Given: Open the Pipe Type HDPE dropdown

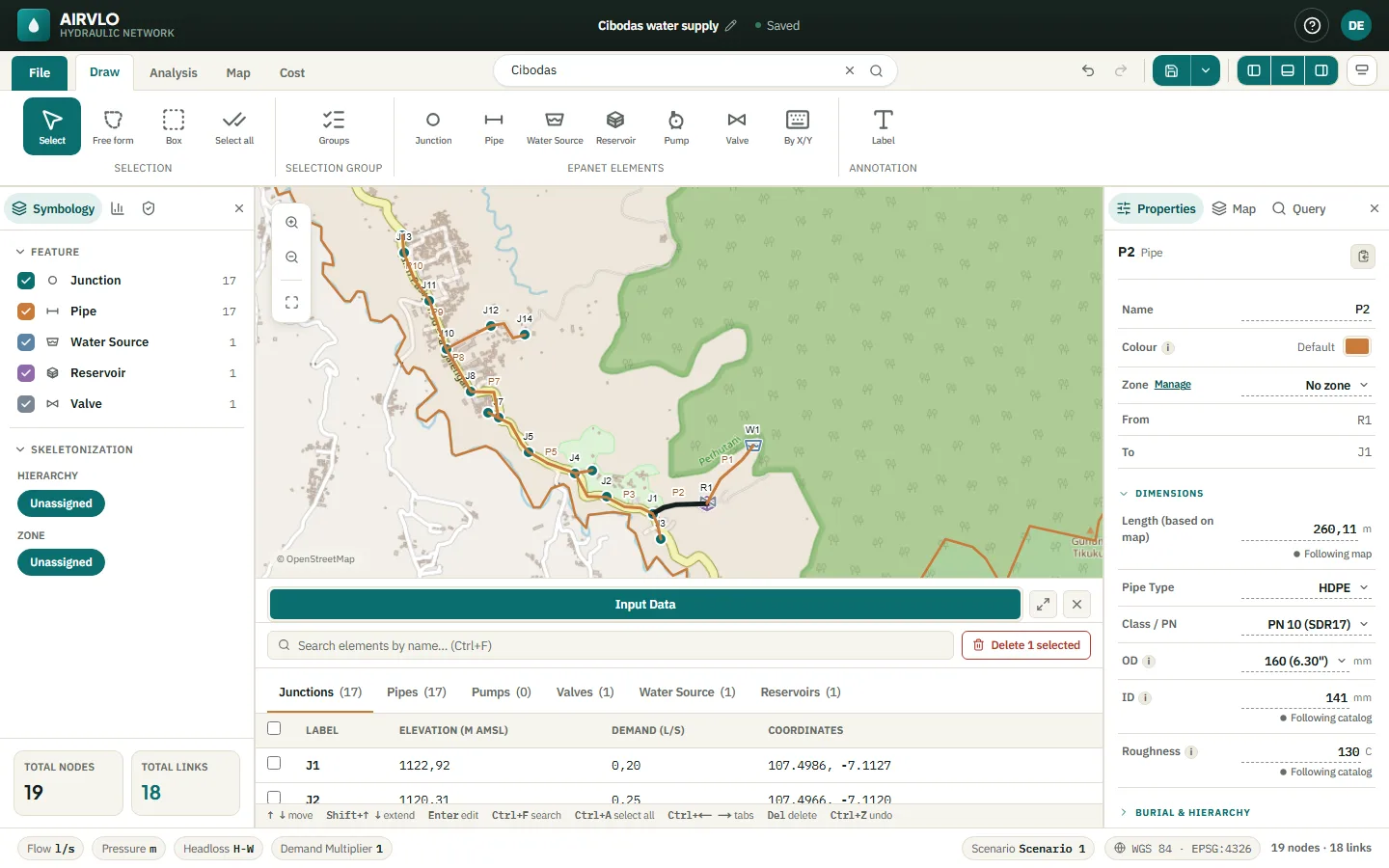Looking at the screenshot, I should (1306, 588).
